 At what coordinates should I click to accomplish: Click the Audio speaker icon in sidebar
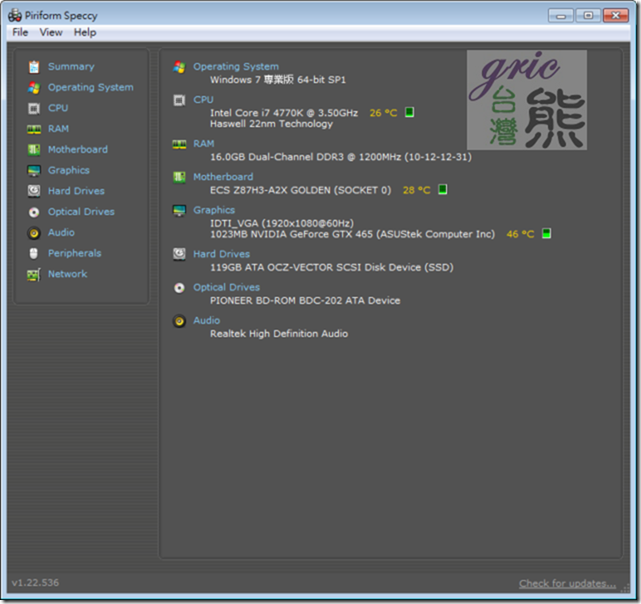point(34,233)
